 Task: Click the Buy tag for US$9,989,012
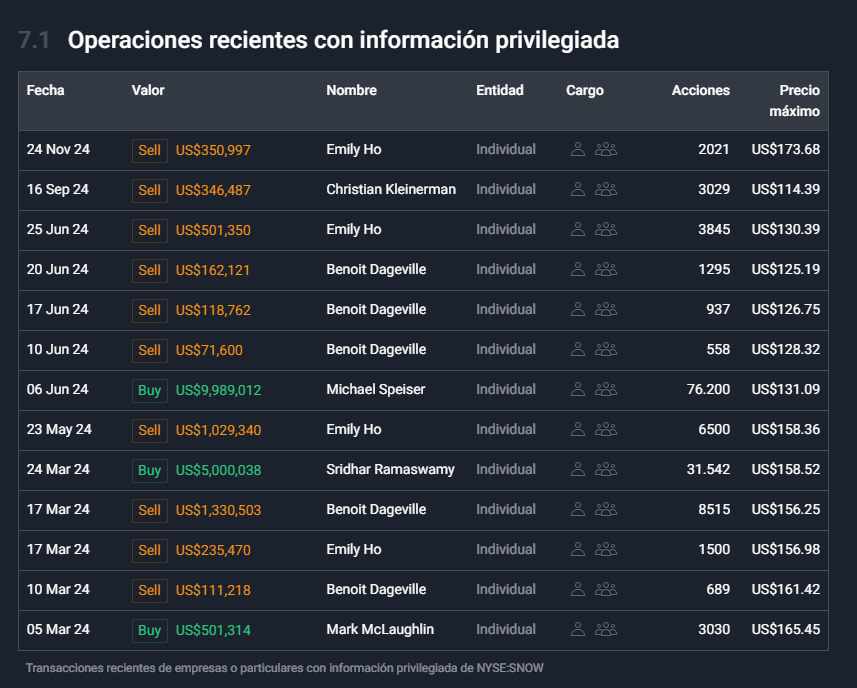[150, 390]
